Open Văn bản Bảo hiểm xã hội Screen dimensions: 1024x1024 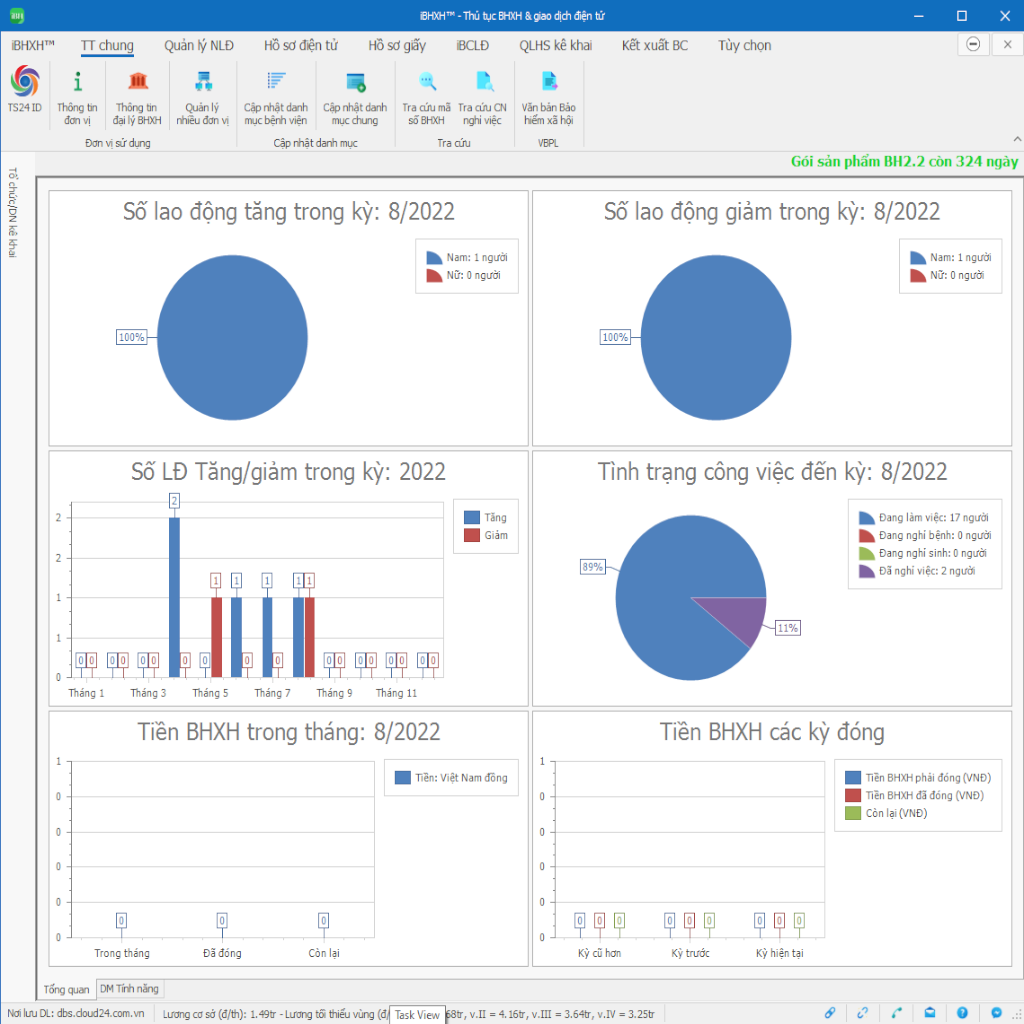[549, 96]
